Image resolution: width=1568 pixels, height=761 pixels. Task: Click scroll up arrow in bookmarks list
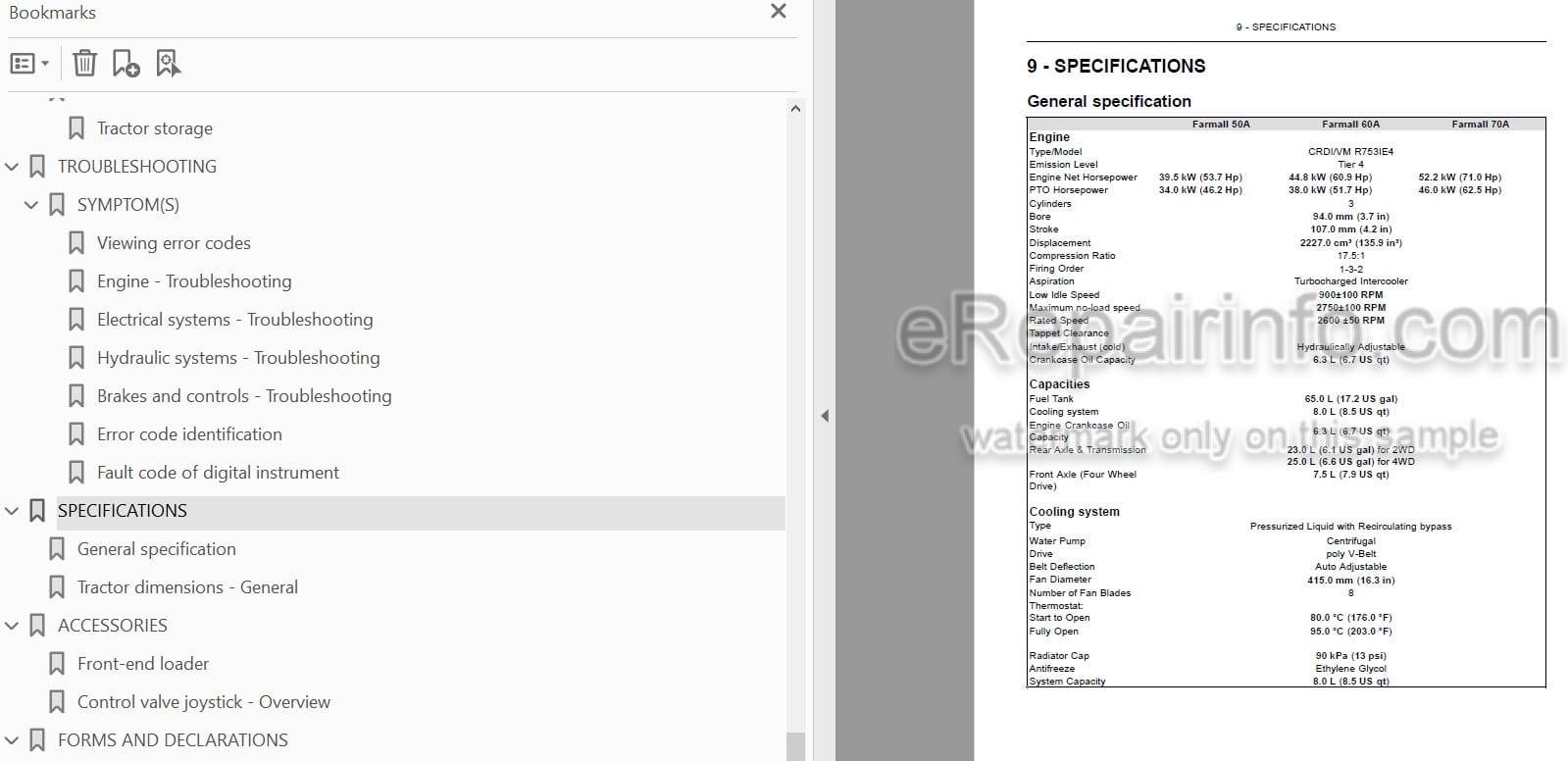pyautogui.click(x=795, y=108)
